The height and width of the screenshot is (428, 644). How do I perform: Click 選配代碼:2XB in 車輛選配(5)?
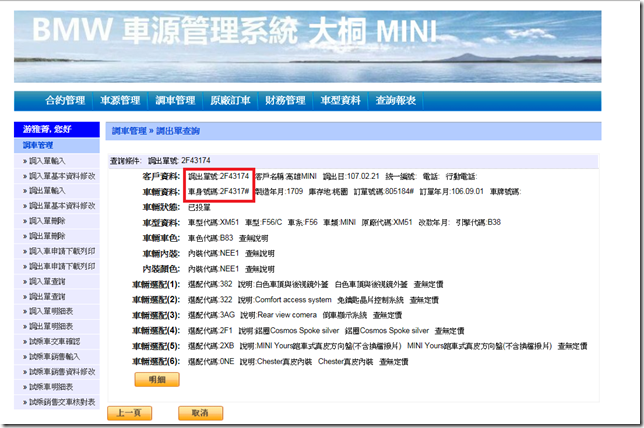point(211,346)
